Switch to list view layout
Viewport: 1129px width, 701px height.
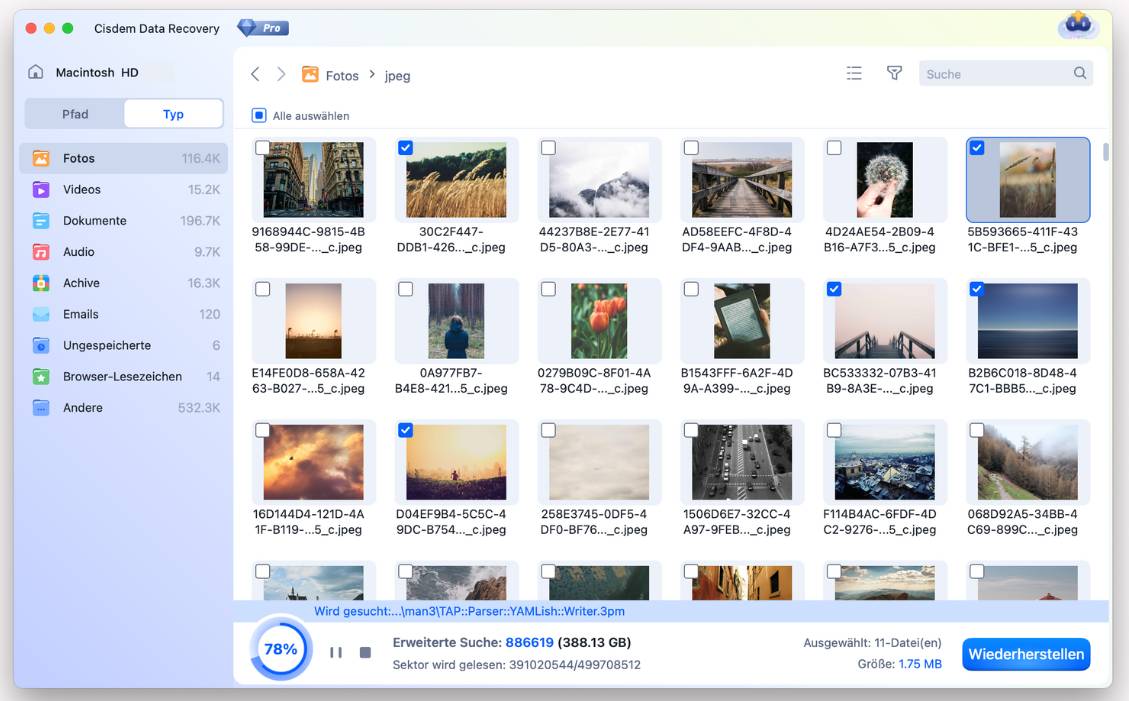tap(853, 72)
